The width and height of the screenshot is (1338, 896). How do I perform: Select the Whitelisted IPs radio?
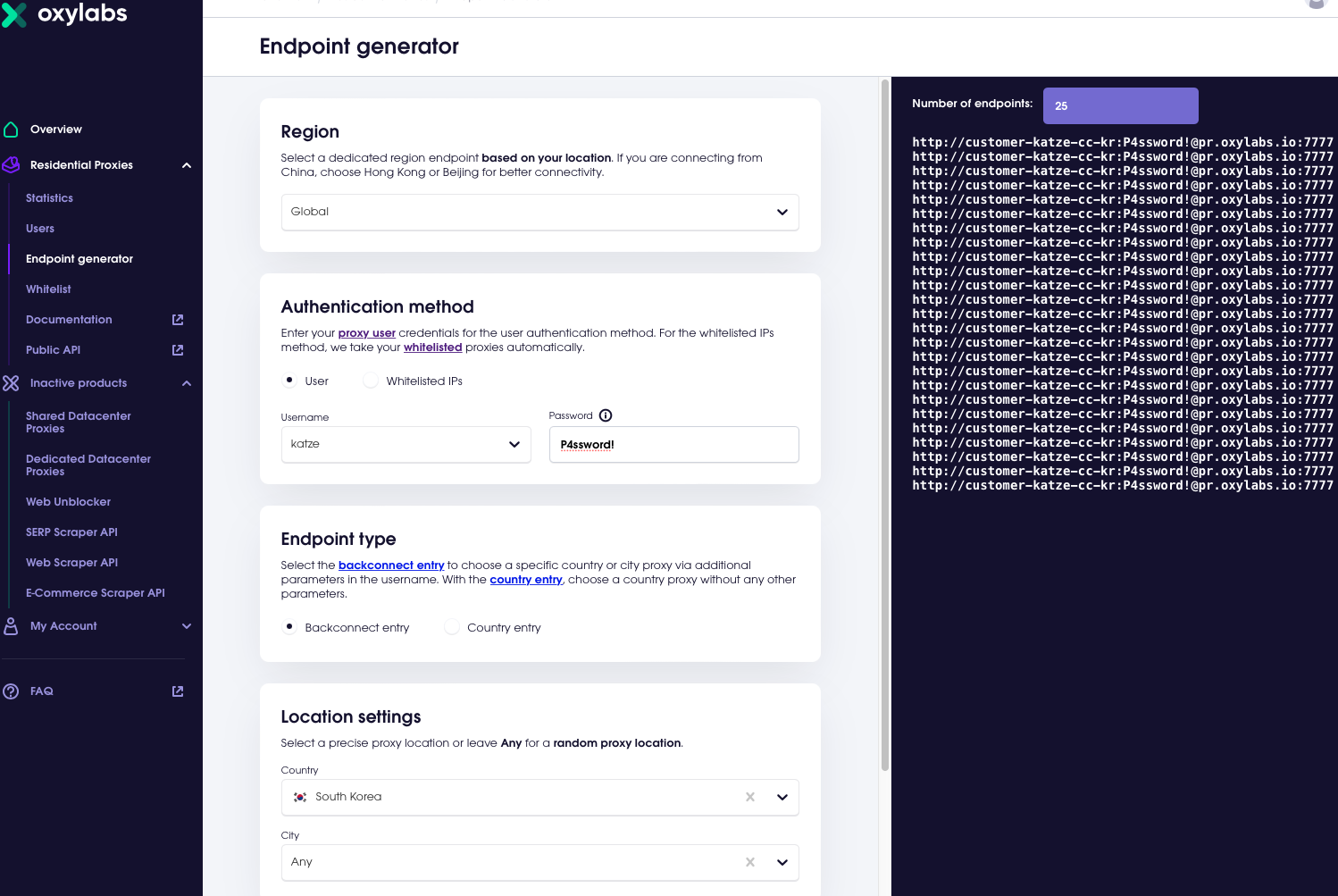coord(371,381)
